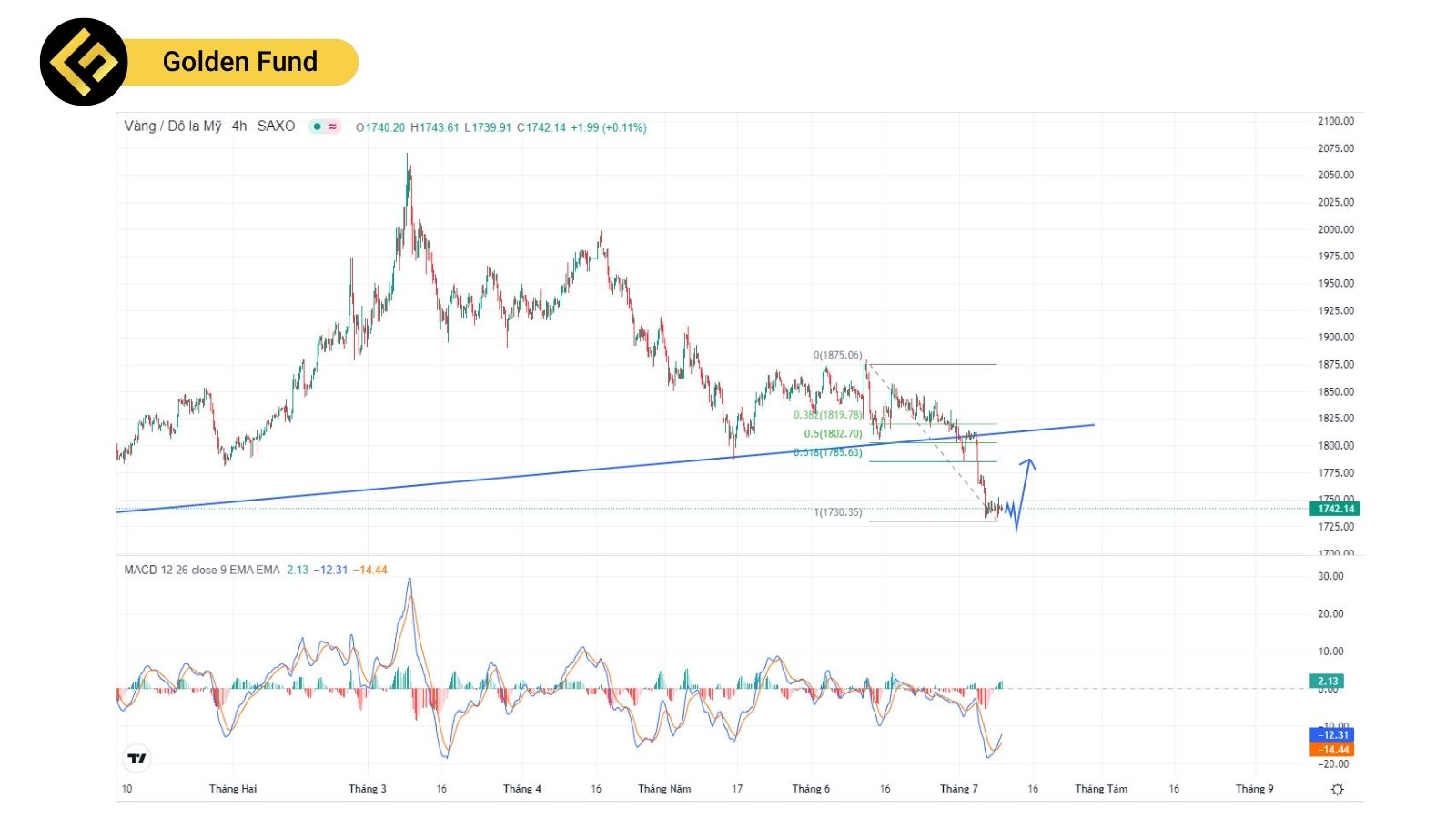Image resolution: width=1456 pixels, height=819 pixels.
Task: Click the orange signal line tag -14.44
Action: [x=1332, y=749]
